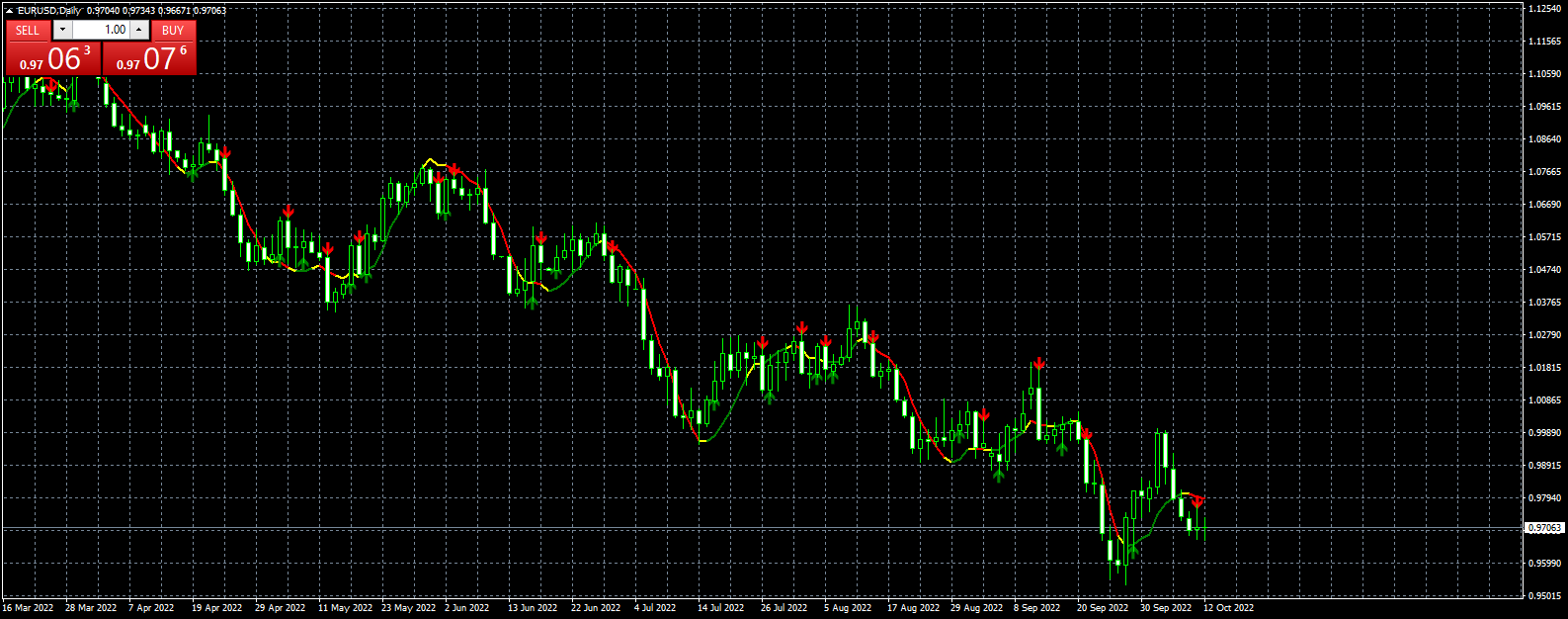This screenshot has height=619, width=1568.
Task: Click the 26 Jul 2022 date label
Action: (784, 608)
